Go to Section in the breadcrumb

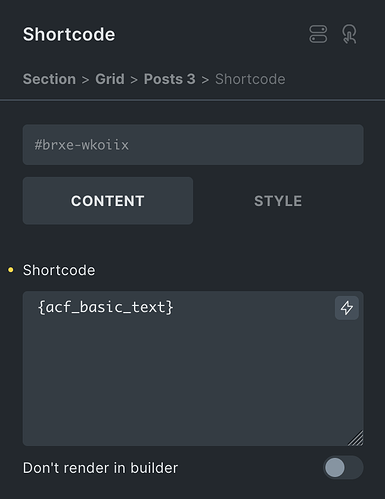pos(49,79)
